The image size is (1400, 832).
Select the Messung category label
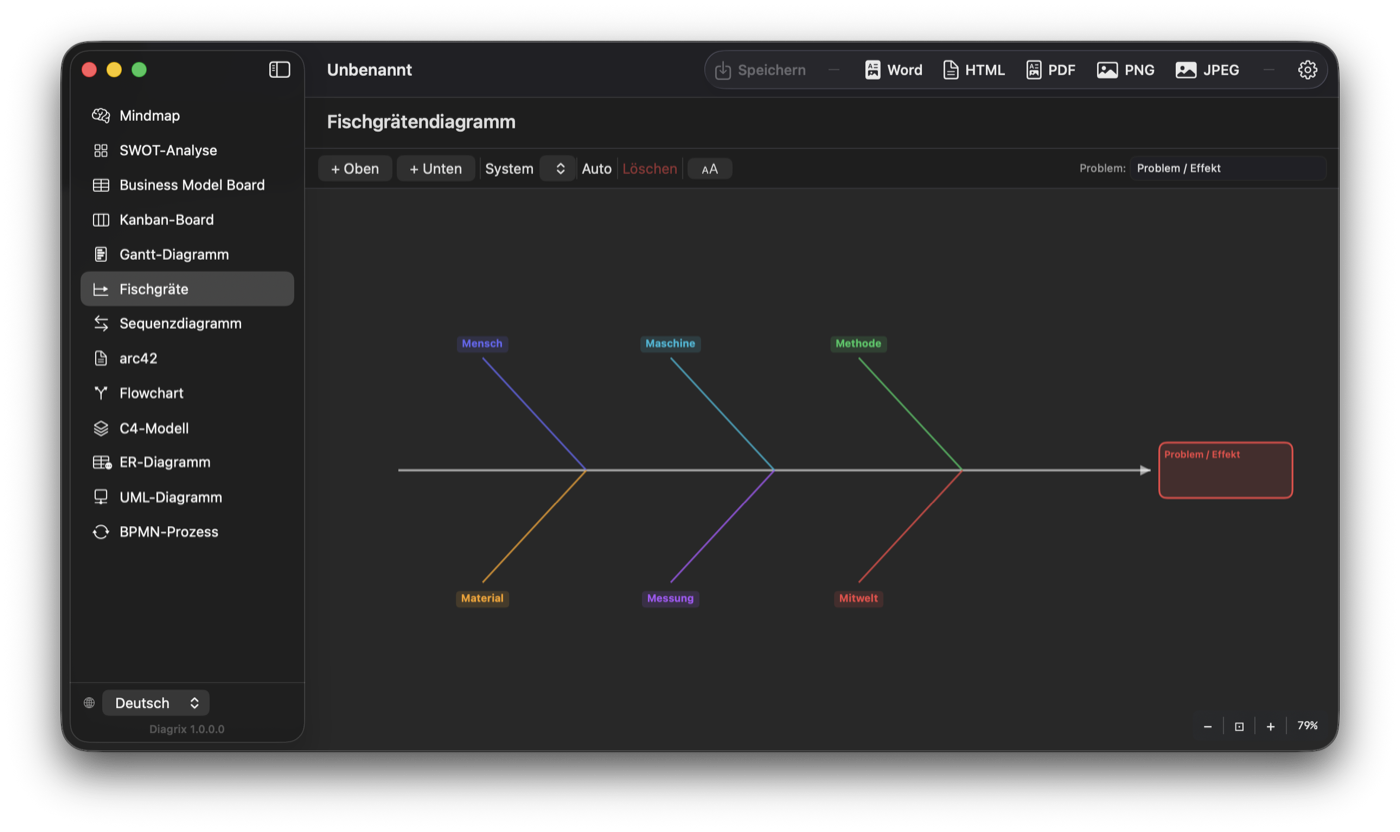click(x=670, y=599)
